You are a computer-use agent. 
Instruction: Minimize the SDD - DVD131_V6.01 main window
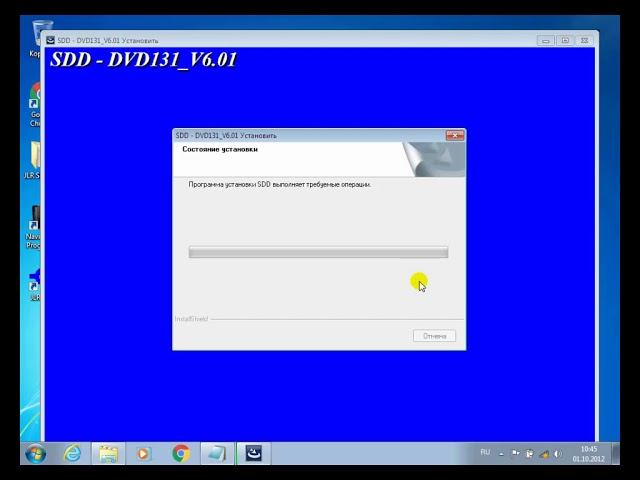click(x=546, y=40)
